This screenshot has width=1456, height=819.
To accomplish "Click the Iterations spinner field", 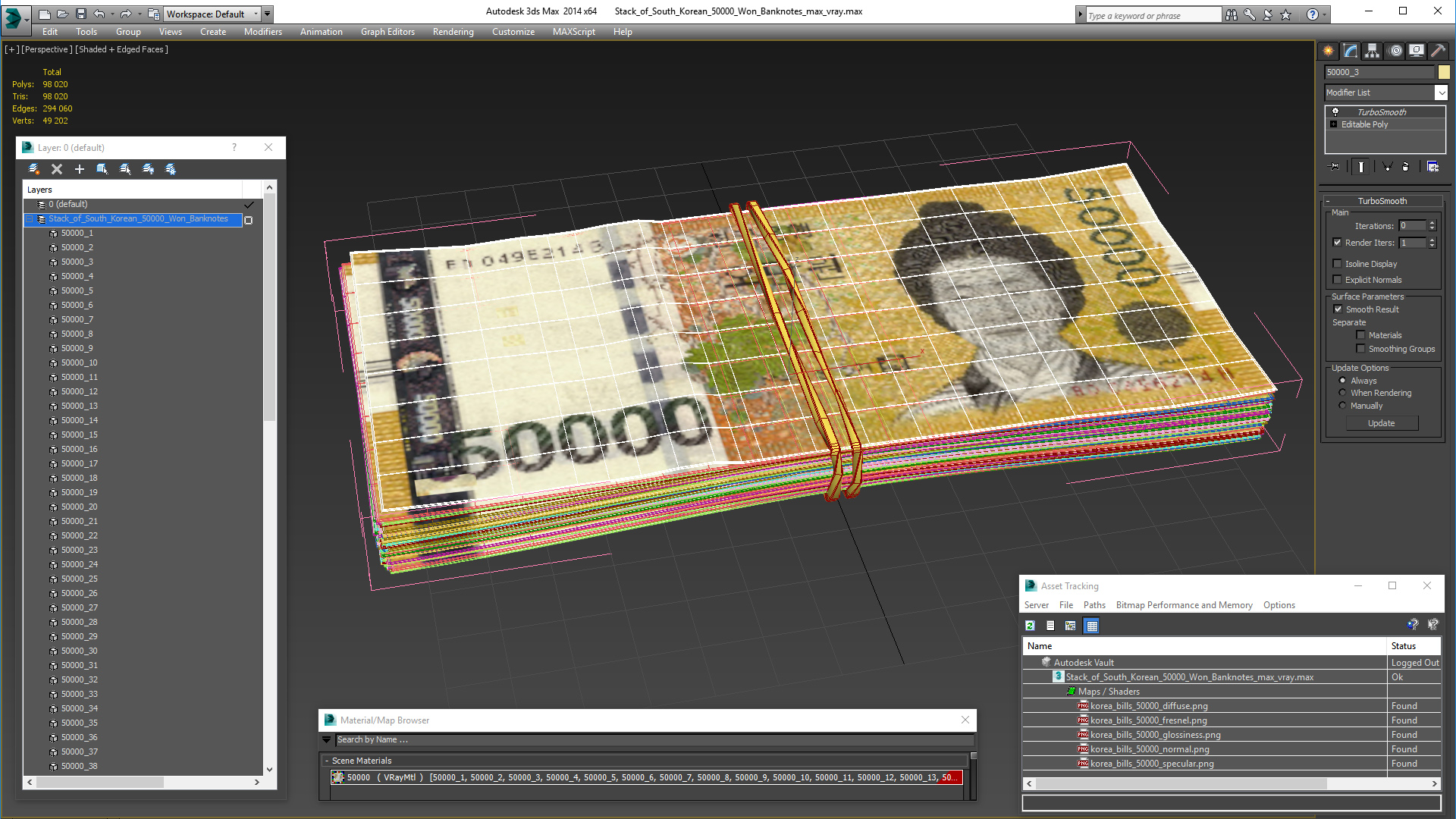I will (1412, 226).
